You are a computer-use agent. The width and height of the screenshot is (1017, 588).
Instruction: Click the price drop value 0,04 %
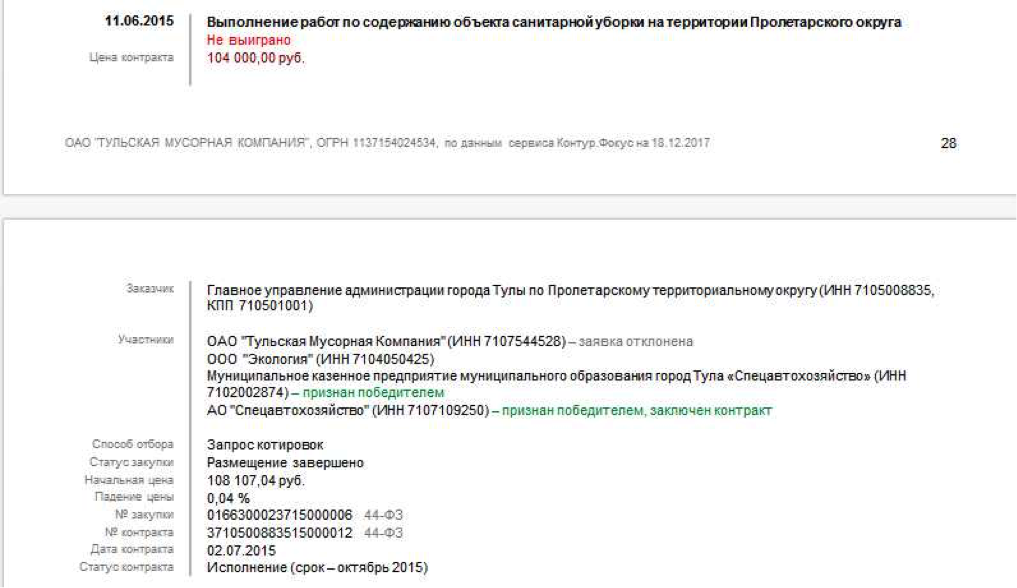coord(227,497)
